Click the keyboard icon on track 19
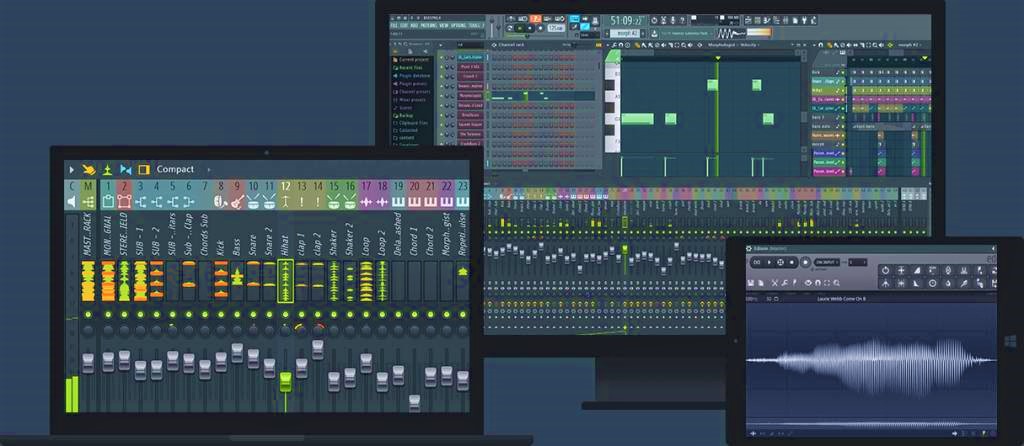This screenshot has height=446, width=1024. (x=398, y=202)
